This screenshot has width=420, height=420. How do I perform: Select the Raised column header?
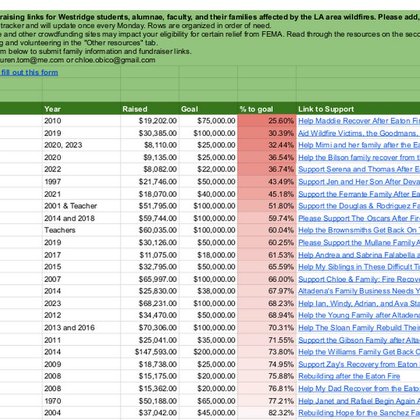coord(150,109)
